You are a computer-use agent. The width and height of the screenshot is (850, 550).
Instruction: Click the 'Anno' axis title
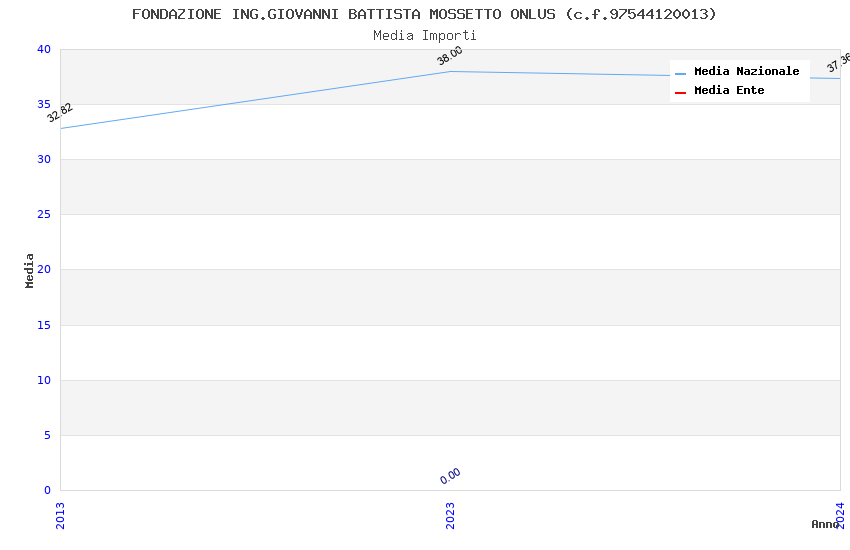(825, 524)
